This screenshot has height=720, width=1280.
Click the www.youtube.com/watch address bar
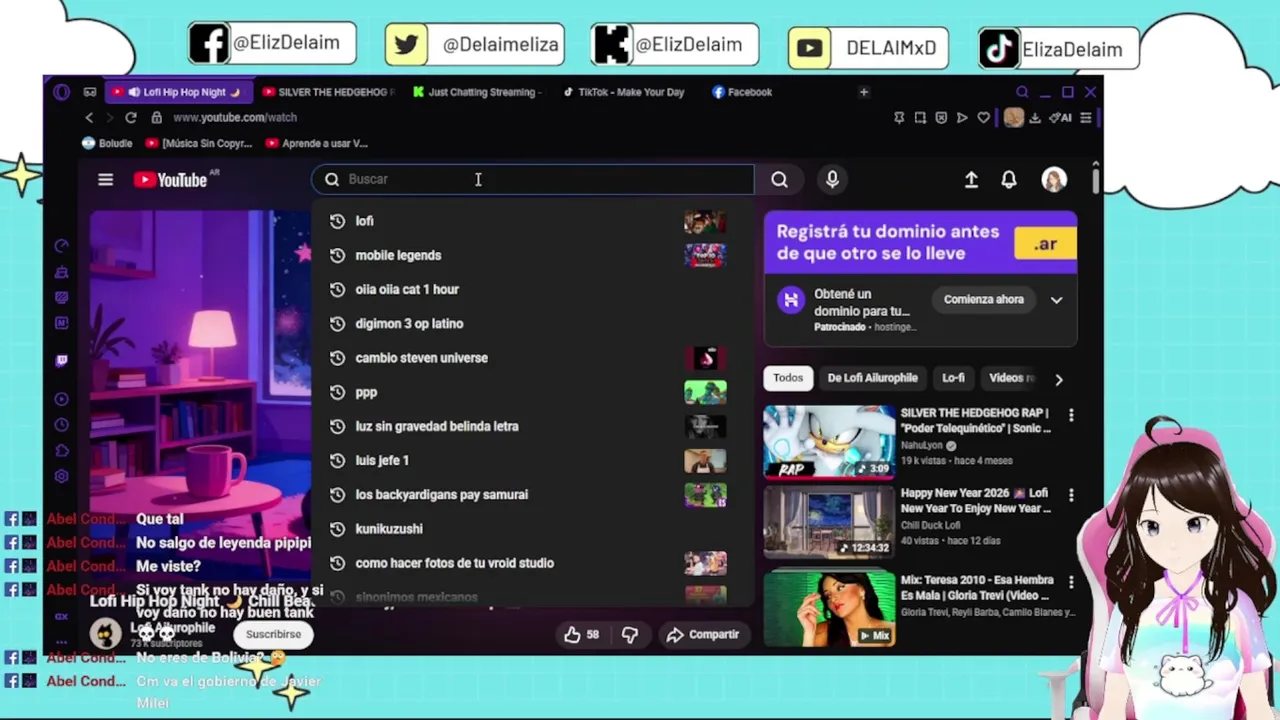[235, 118]
